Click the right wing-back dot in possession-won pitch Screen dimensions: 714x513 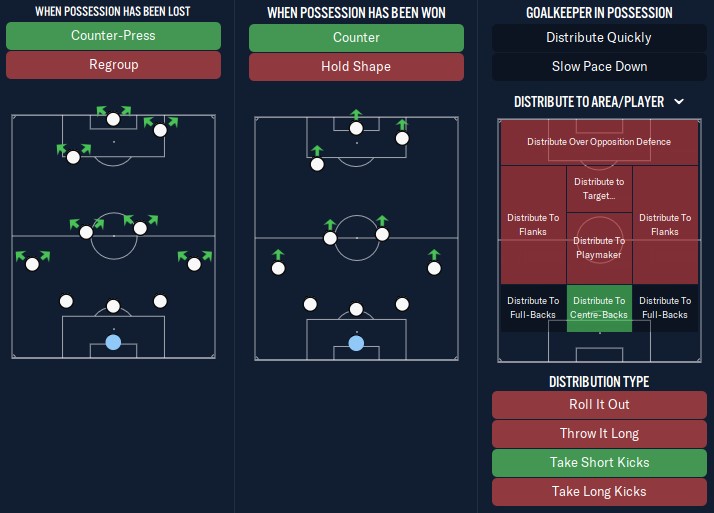coord(434,268)
